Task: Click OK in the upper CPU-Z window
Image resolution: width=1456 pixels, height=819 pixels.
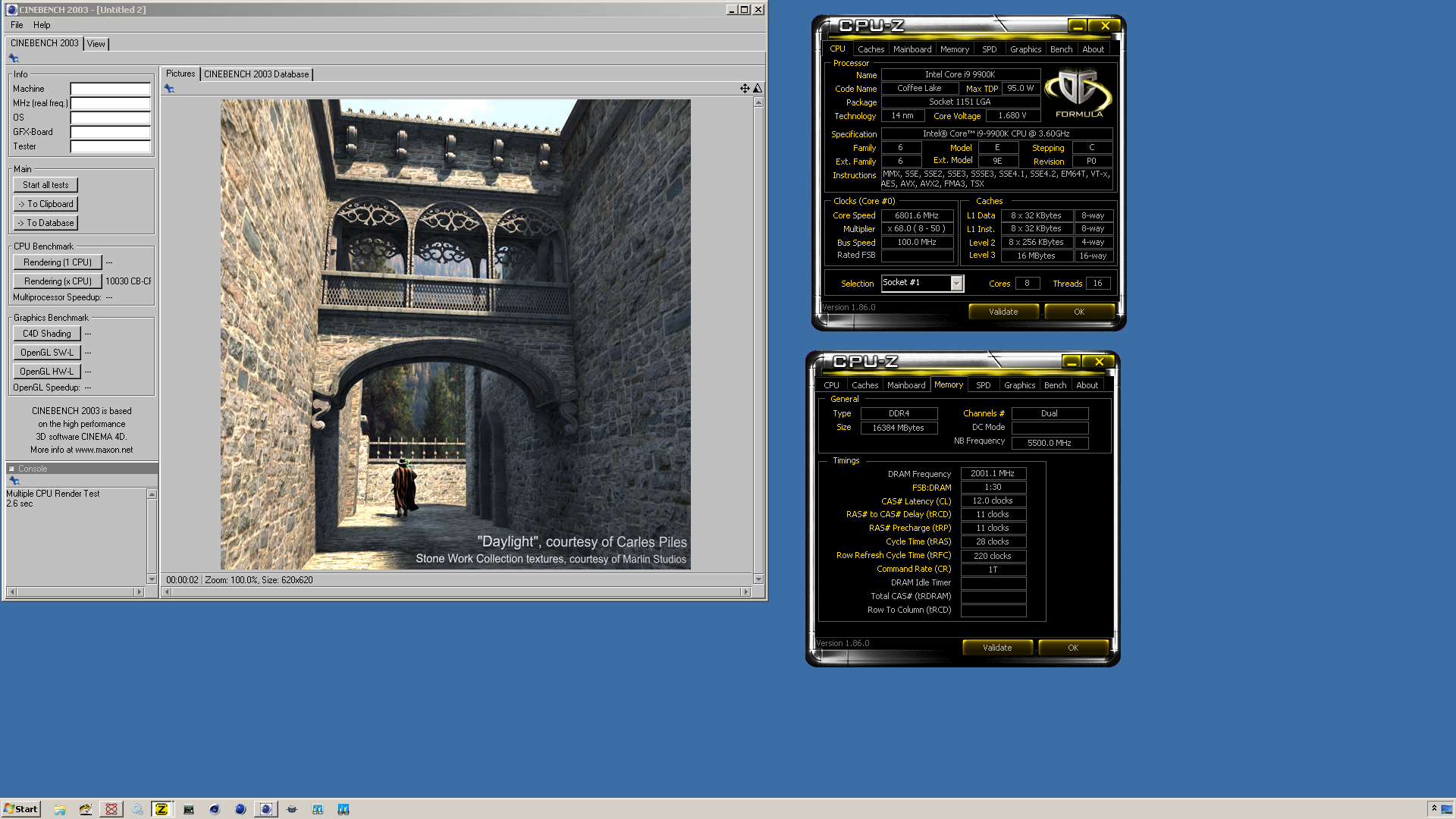Action: (x=1079, y=312)
